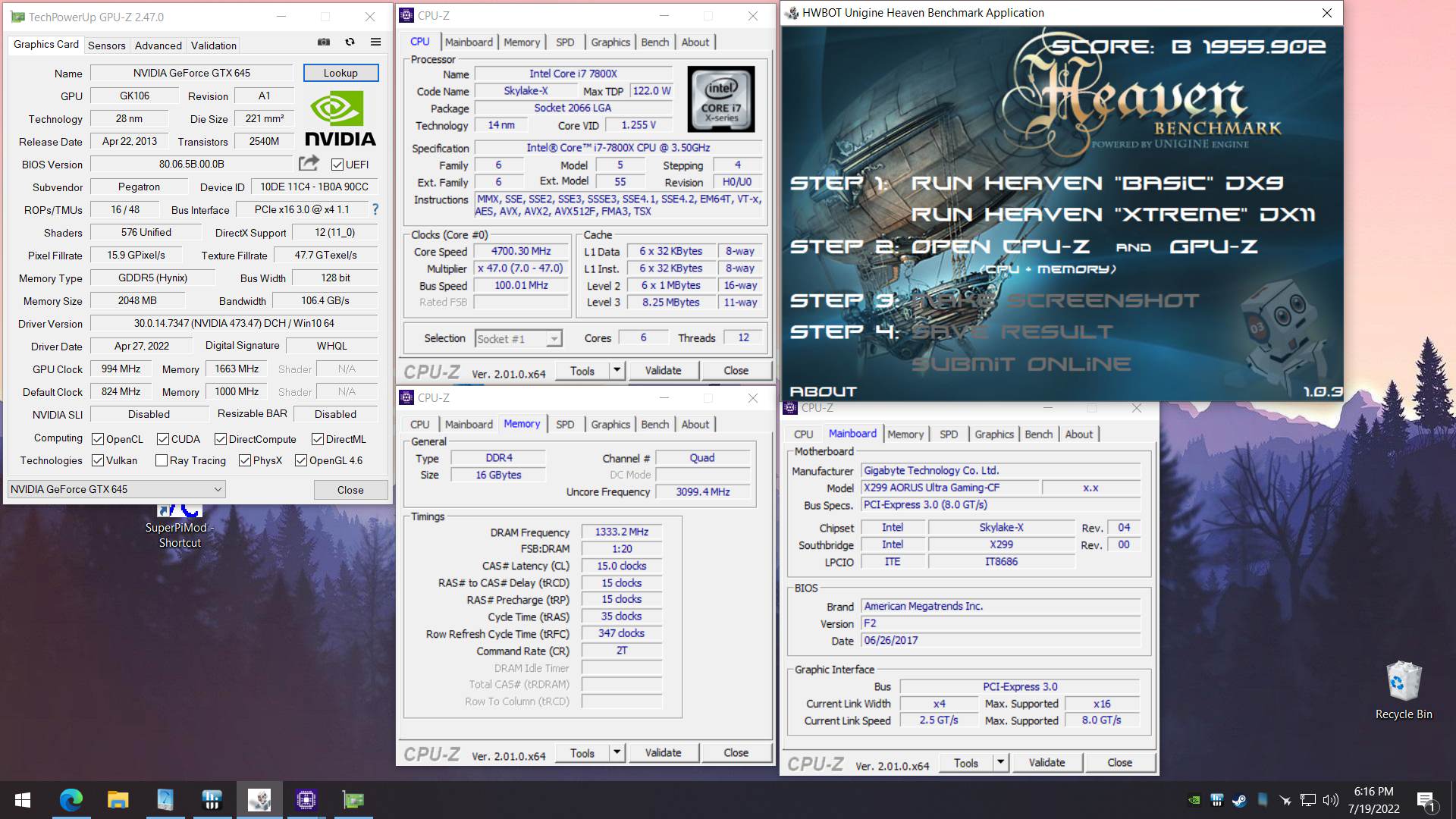
Task: Toggle the DirectML checkbox
Action: click(x=318, y=439)
